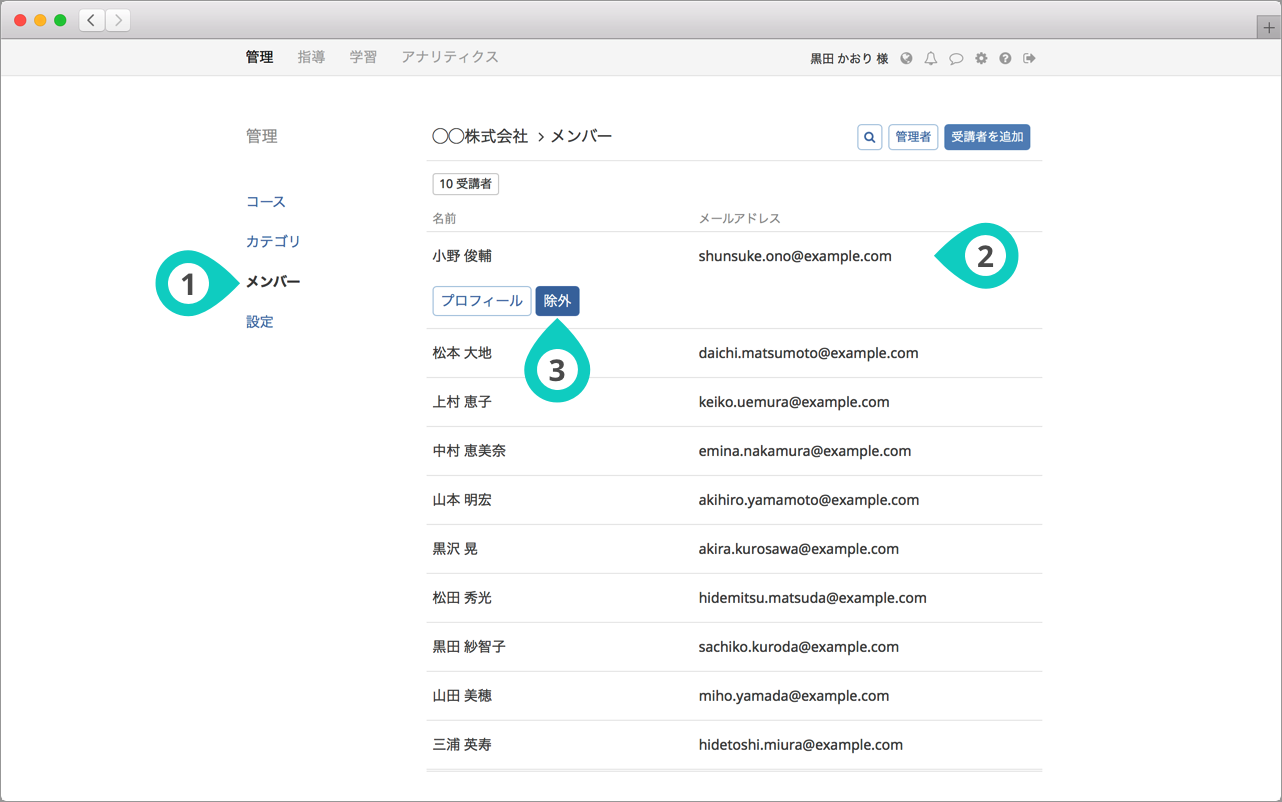Screen dimensions: 1282x802
Task: Open settings via the gear icon
Action: (x=981, y=58)
